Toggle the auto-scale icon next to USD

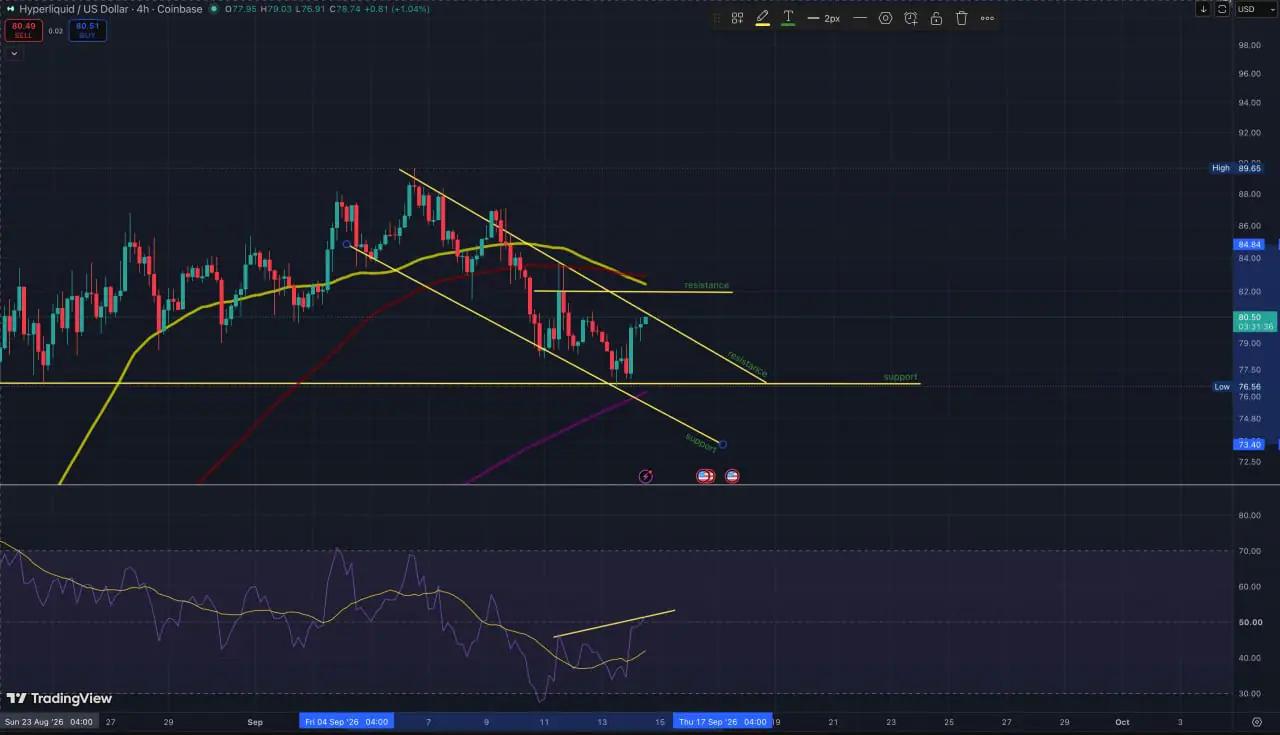click(x=1222, y=9)
